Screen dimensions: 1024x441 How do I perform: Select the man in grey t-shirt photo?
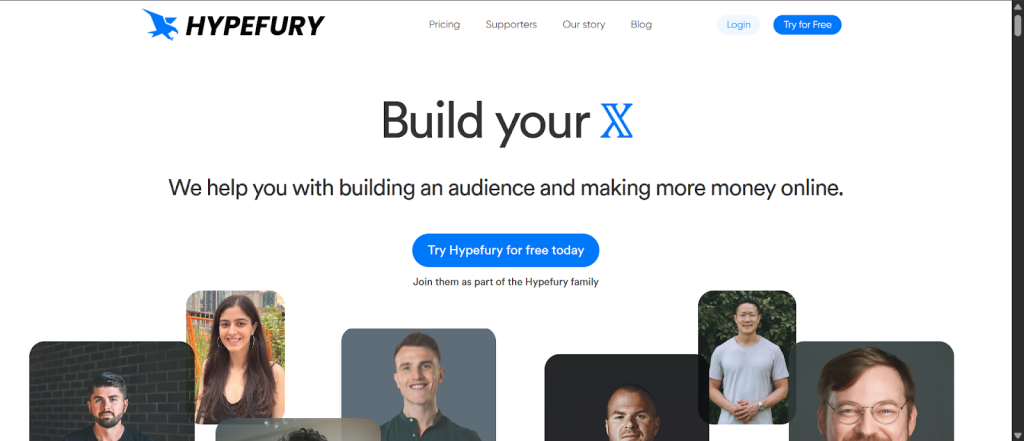[x=747, y=357]
